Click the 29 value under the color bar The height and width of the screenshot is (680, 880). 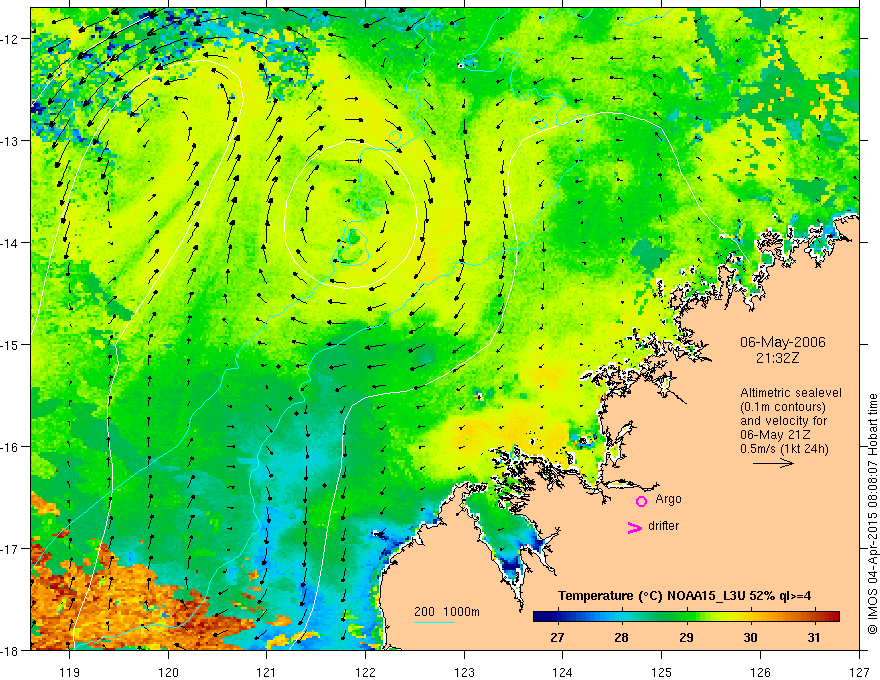pyautogui.click(x=686, y=637)
